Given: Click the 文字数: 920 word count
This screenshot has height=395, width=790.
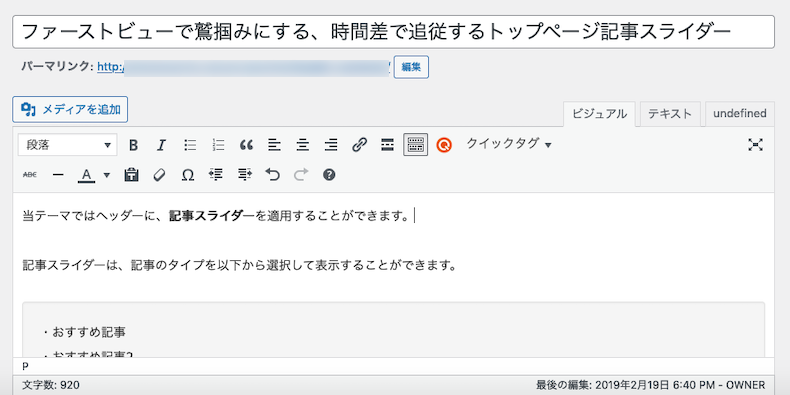Looking at the screenshot, I should [x=51, y=385].
